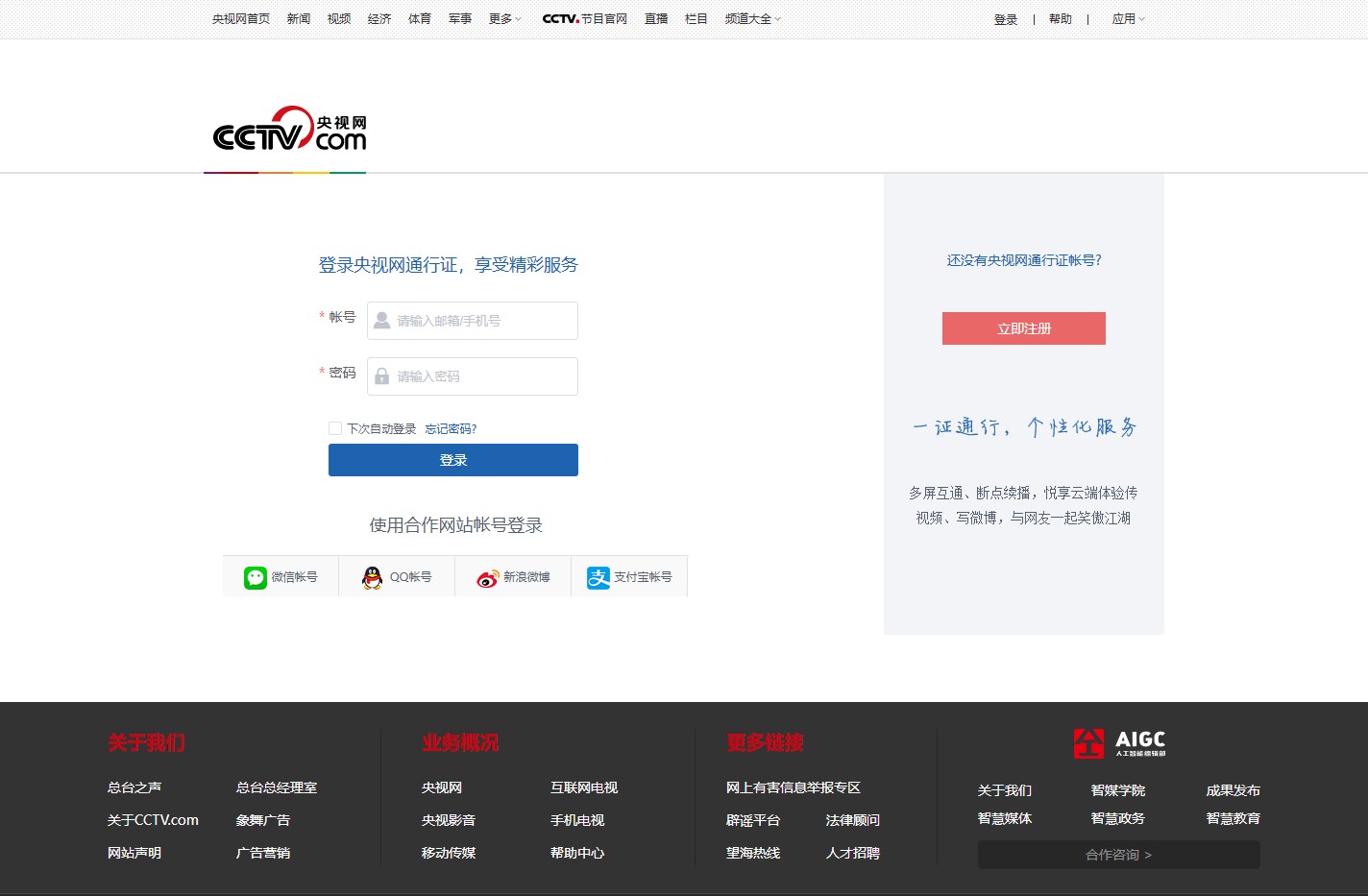
Task: Open 央视影音 footer link
Action: (x=449, y=820)
